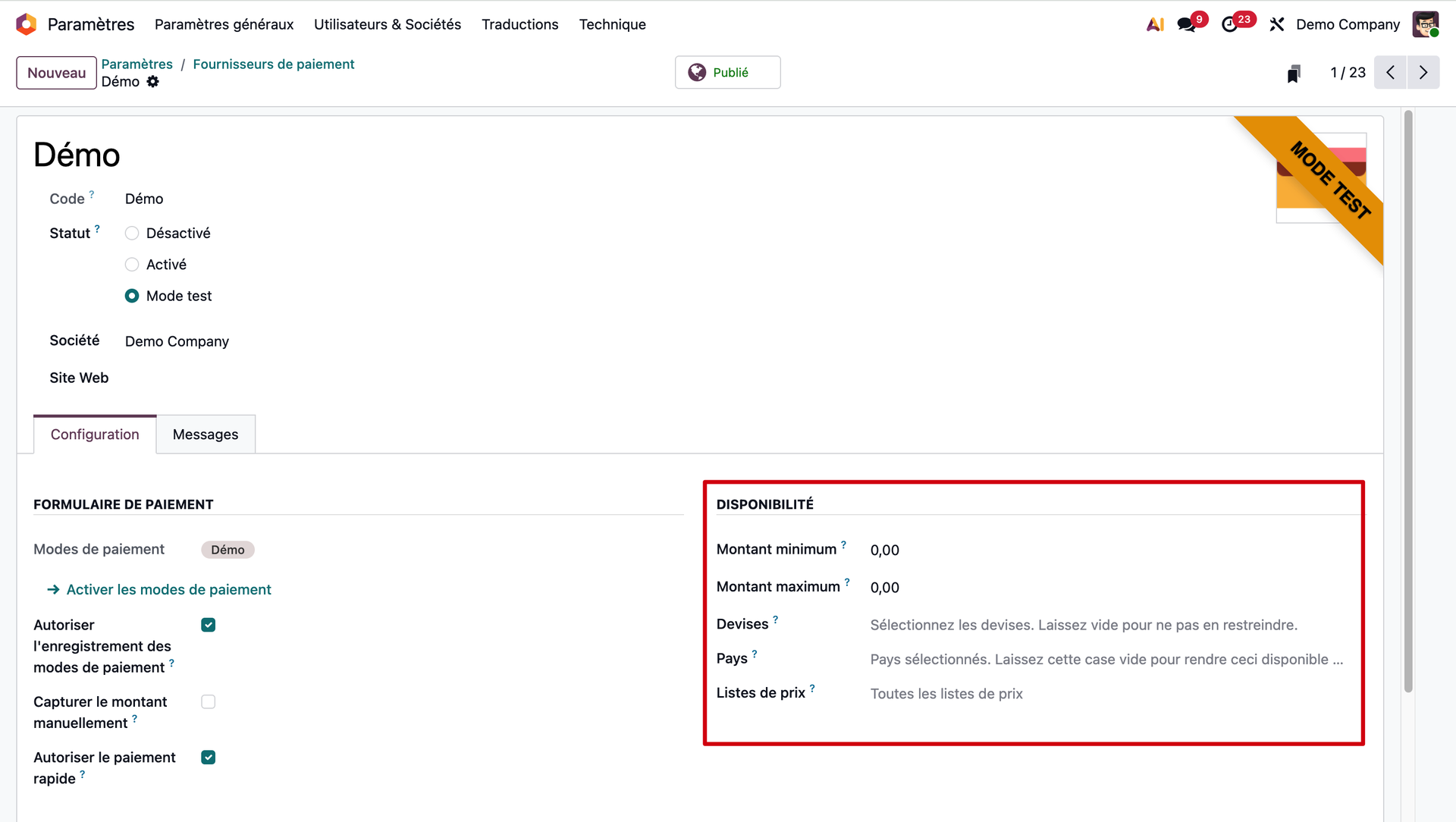Open the AI assistant icon
Image resolution: width=1456 pixels, height=822 pixels.
pos(1155,24)
